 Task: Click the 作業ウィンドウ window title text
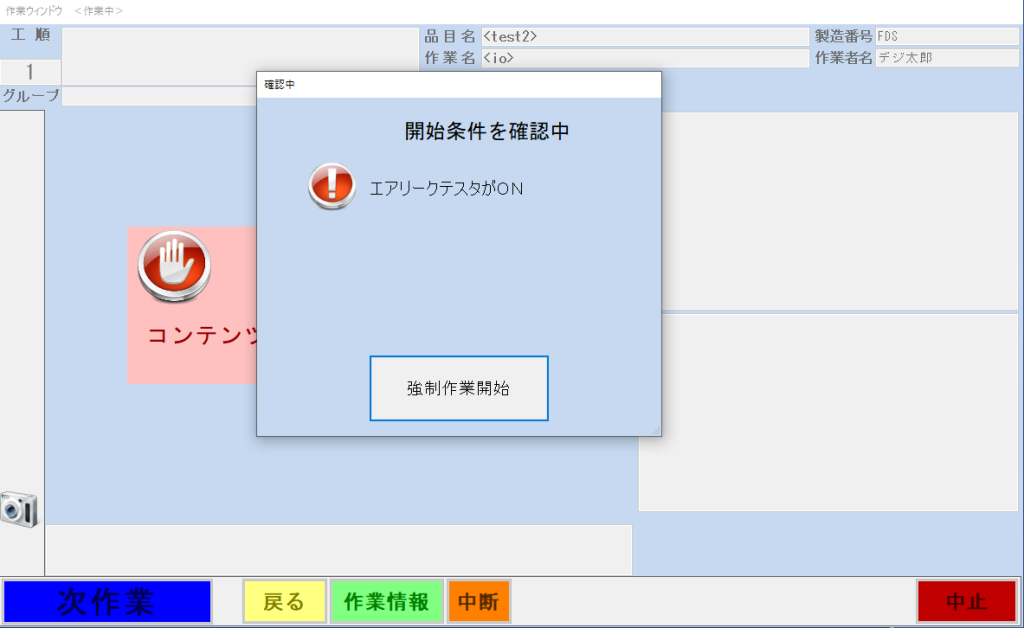[34, 11]
